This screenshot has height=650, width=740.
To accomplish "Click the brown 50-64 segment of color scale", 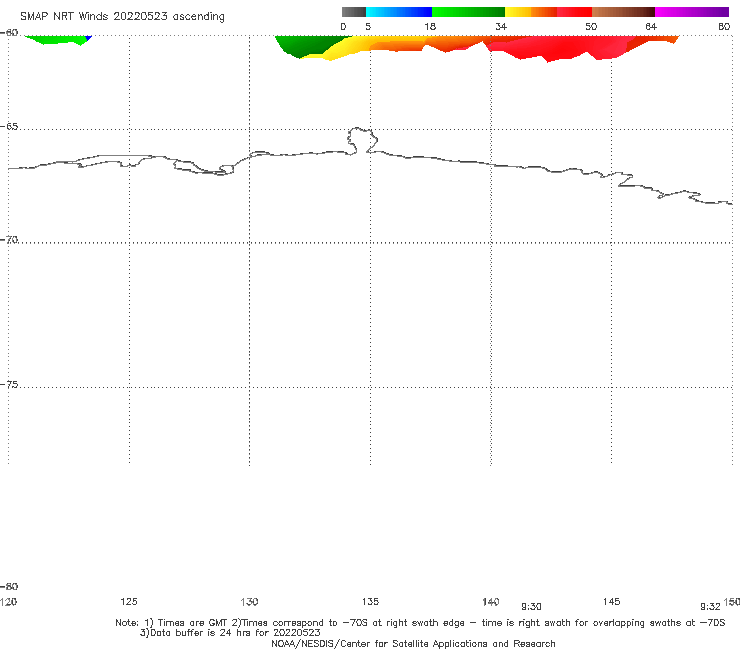I will pos(623,12).
